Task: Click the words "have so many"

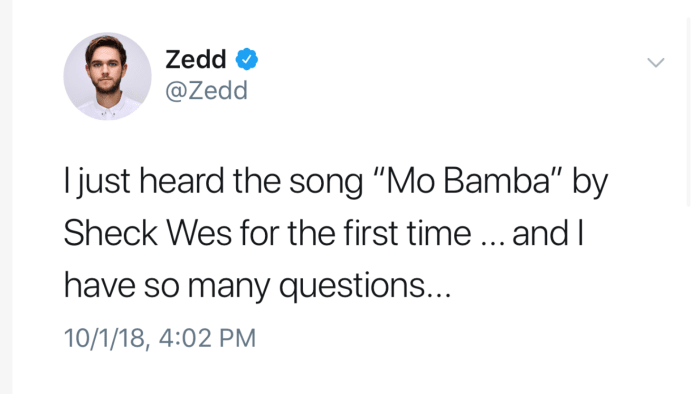Action: point(167,286)
